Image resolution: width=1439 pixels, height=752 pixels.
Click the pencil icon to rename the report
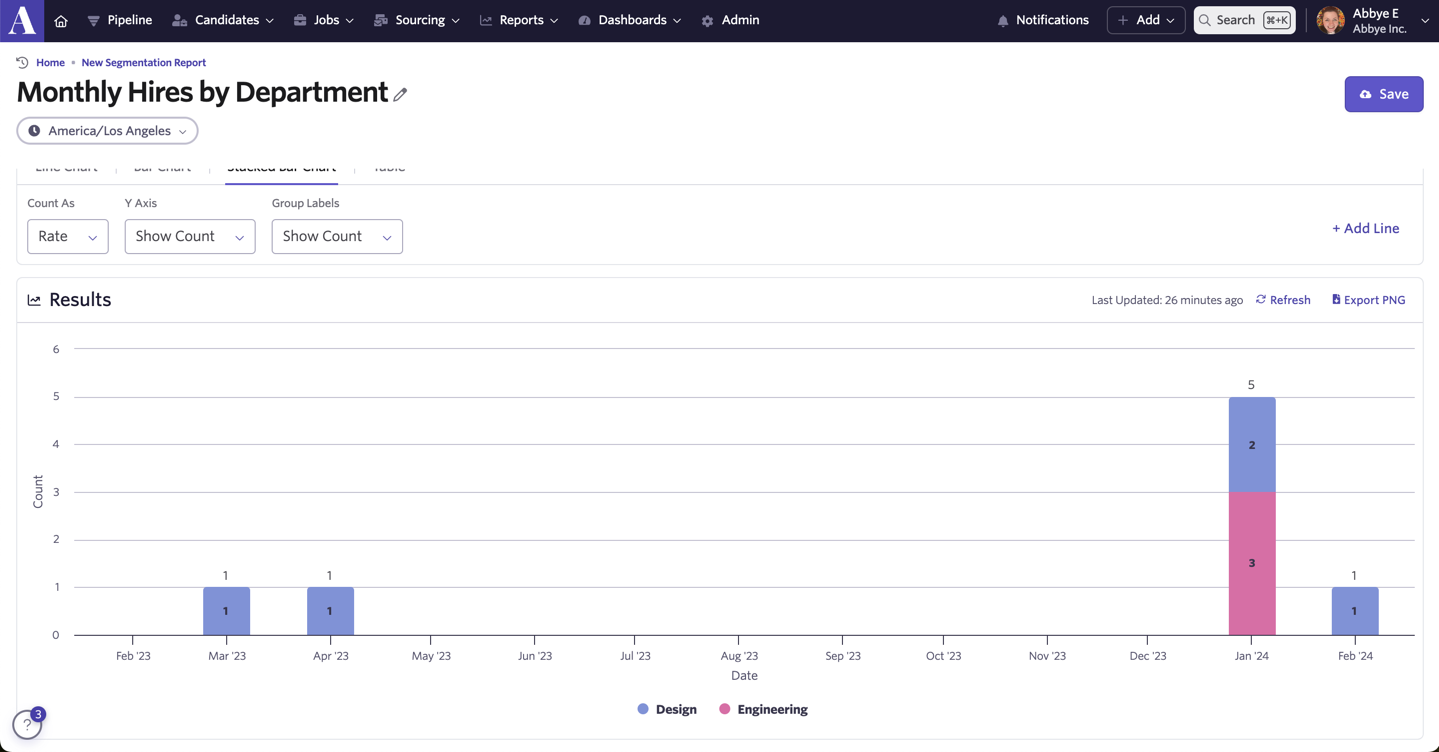click(400, 94)
